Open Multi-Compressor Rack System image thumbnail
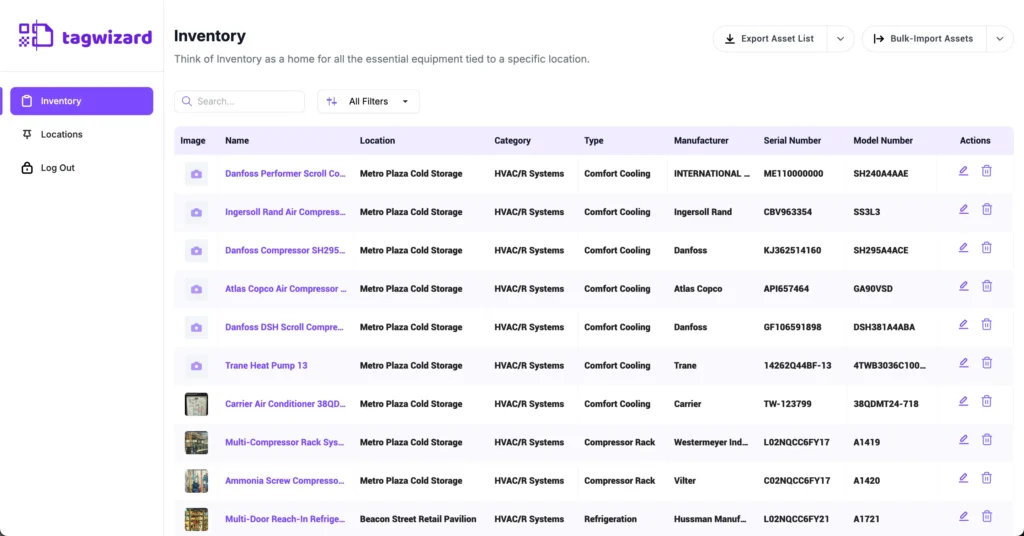This screenshot has width=1024, height=536. [x=196, y=443]
